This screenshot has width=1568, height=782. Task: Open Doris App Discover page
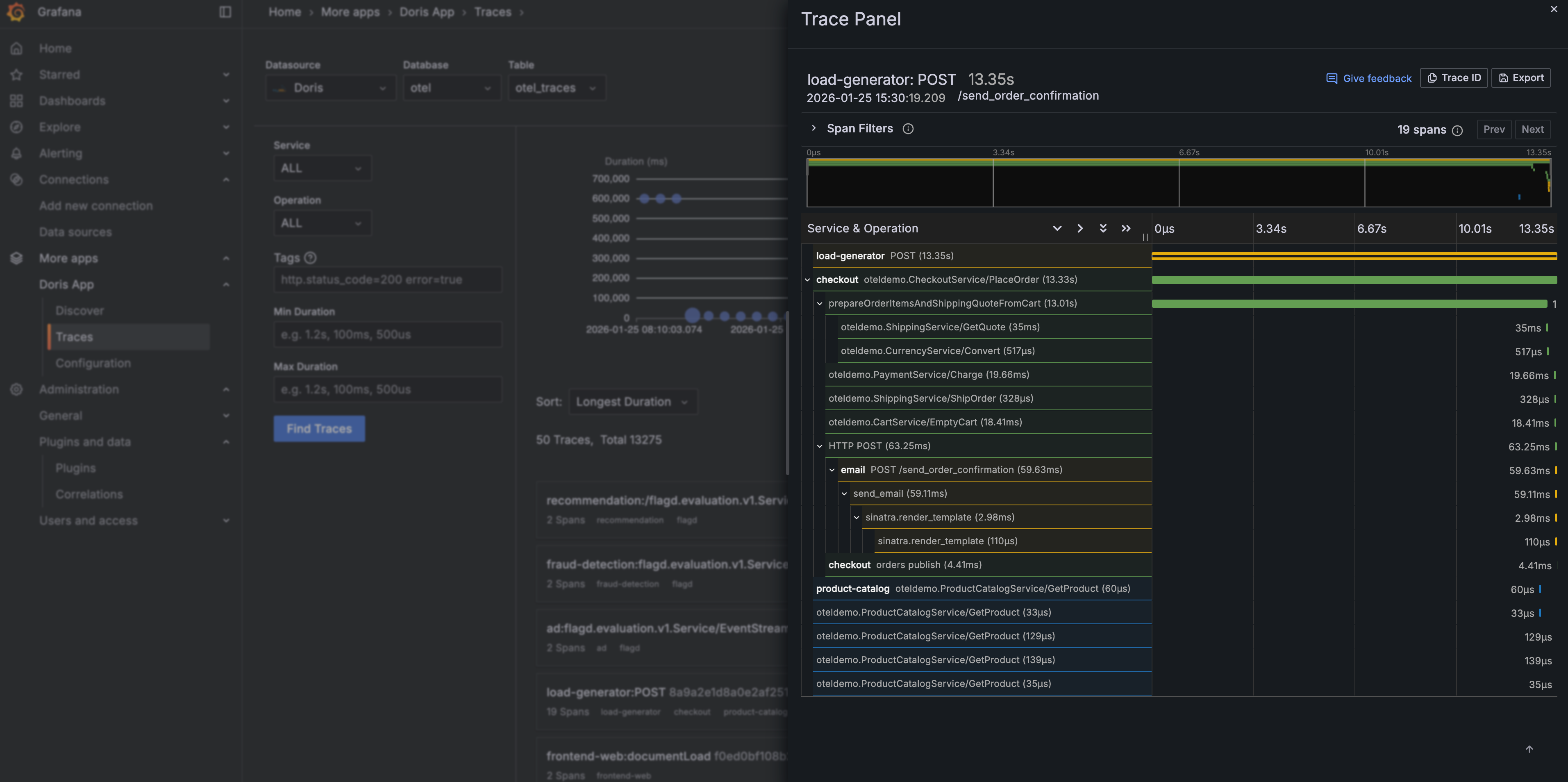[80, 310]
